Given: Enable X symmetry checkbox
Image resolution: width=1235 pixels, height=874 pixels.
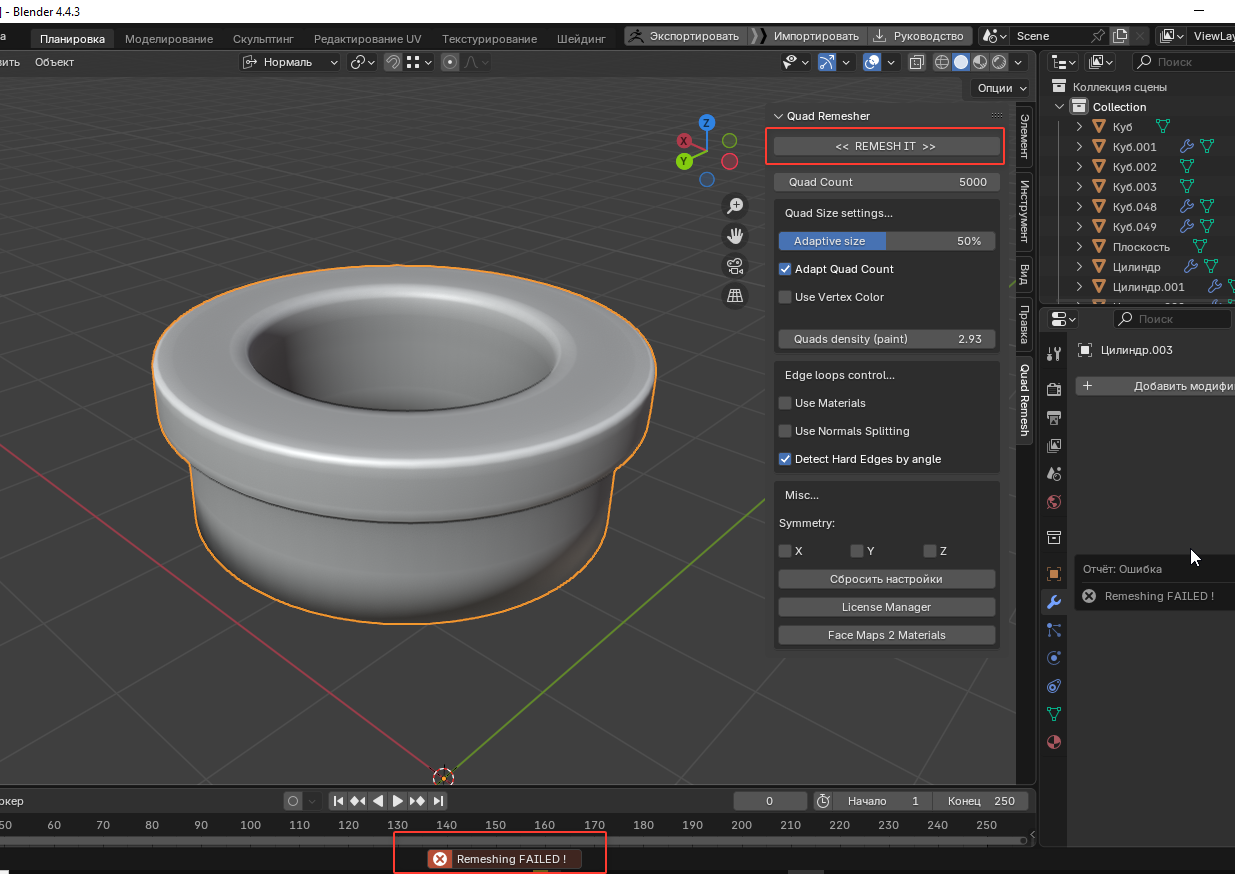Looking at the screenshot, I should (785, 551).
